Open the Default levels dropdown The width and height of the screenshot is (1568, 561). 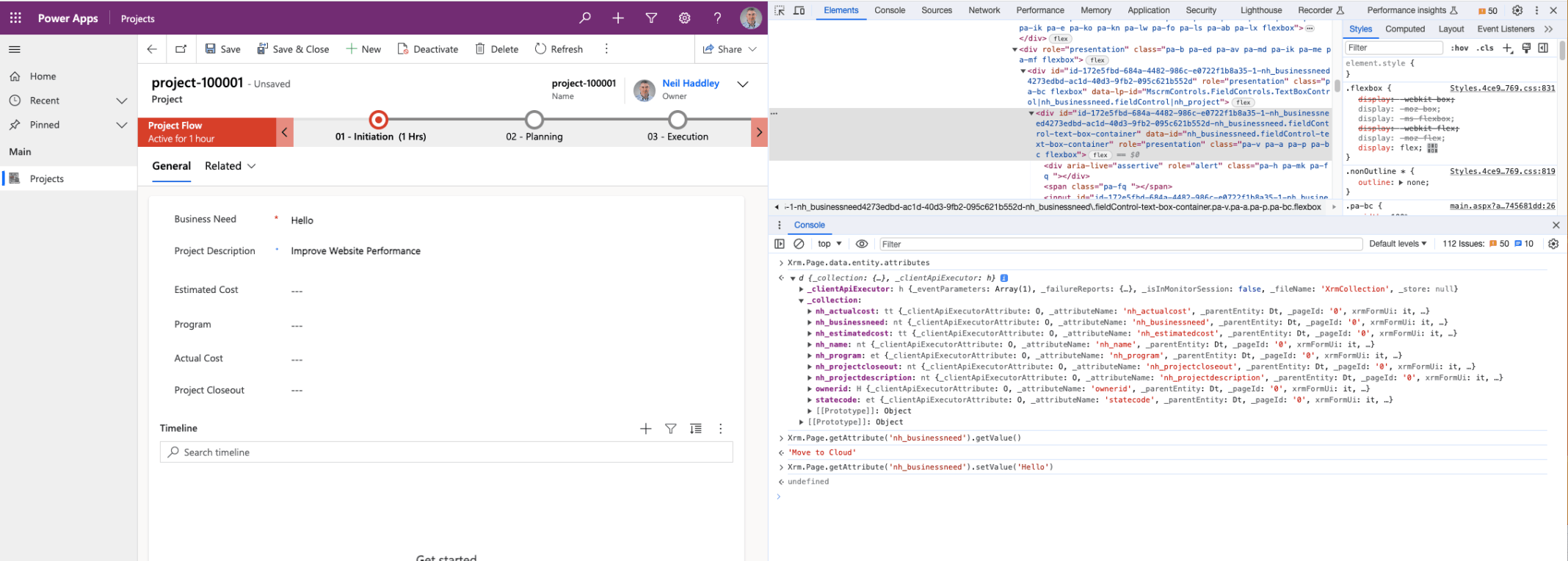(x=1398, y=244)
